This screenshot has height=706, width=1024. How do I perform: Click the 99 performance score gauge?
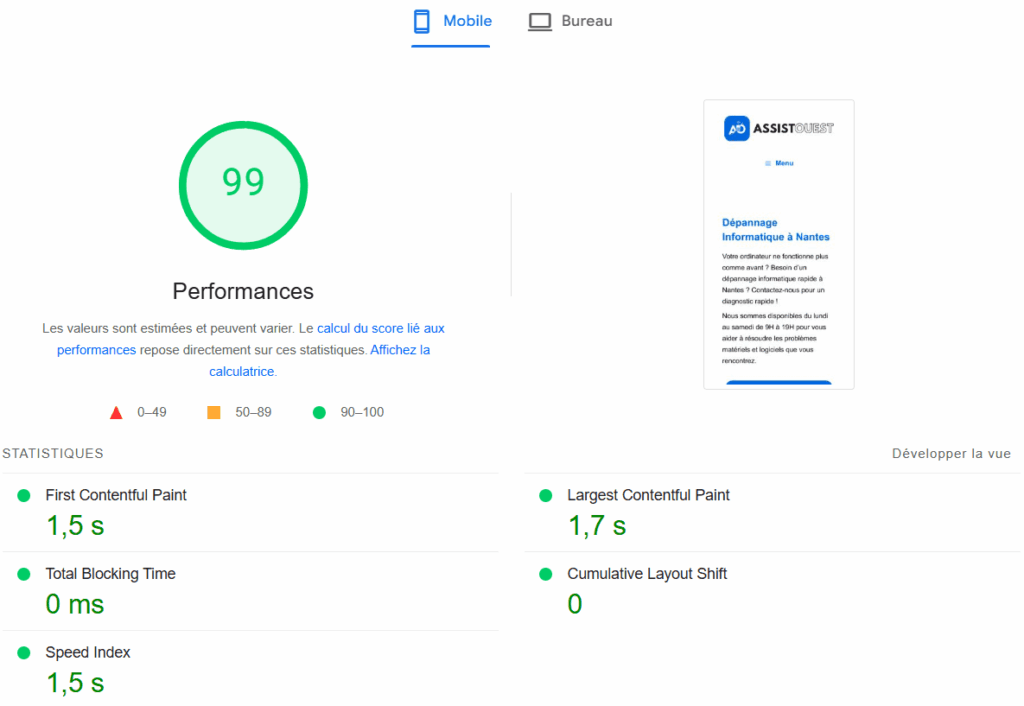coord(243,184)
